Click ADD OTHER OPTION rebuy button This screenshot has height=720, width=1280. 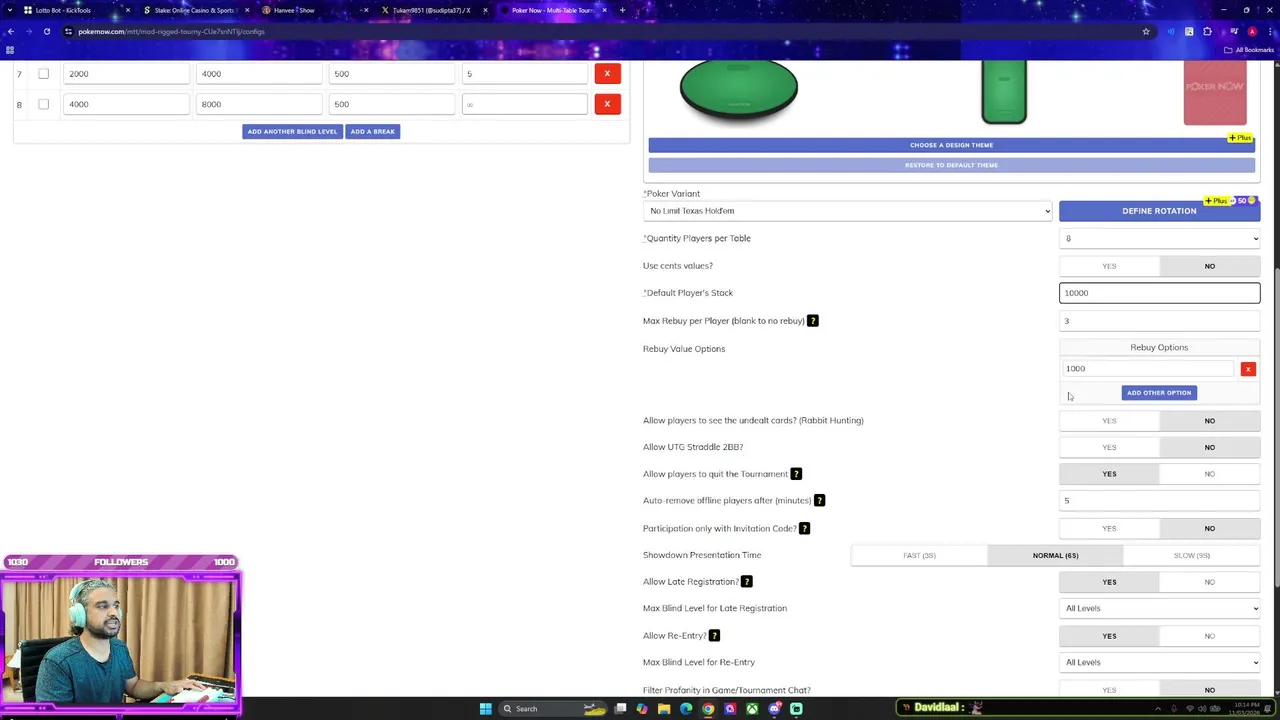click(x=1159, y=393)
